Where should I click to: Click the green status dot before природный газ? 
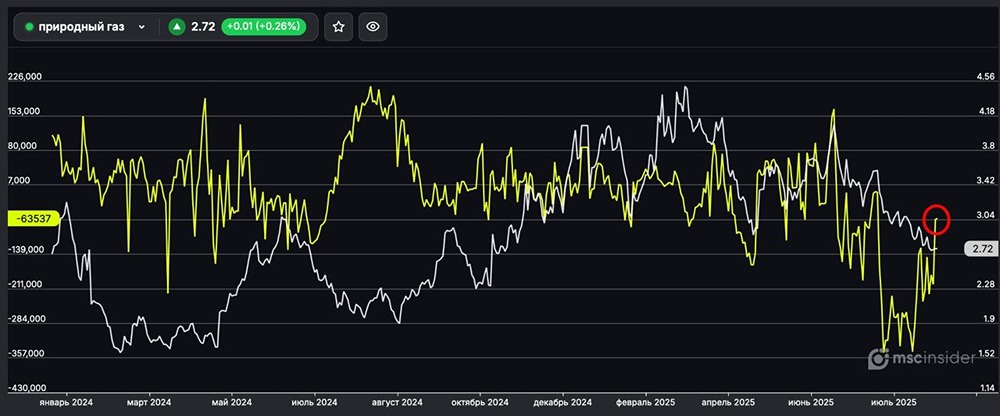[29, 28]
